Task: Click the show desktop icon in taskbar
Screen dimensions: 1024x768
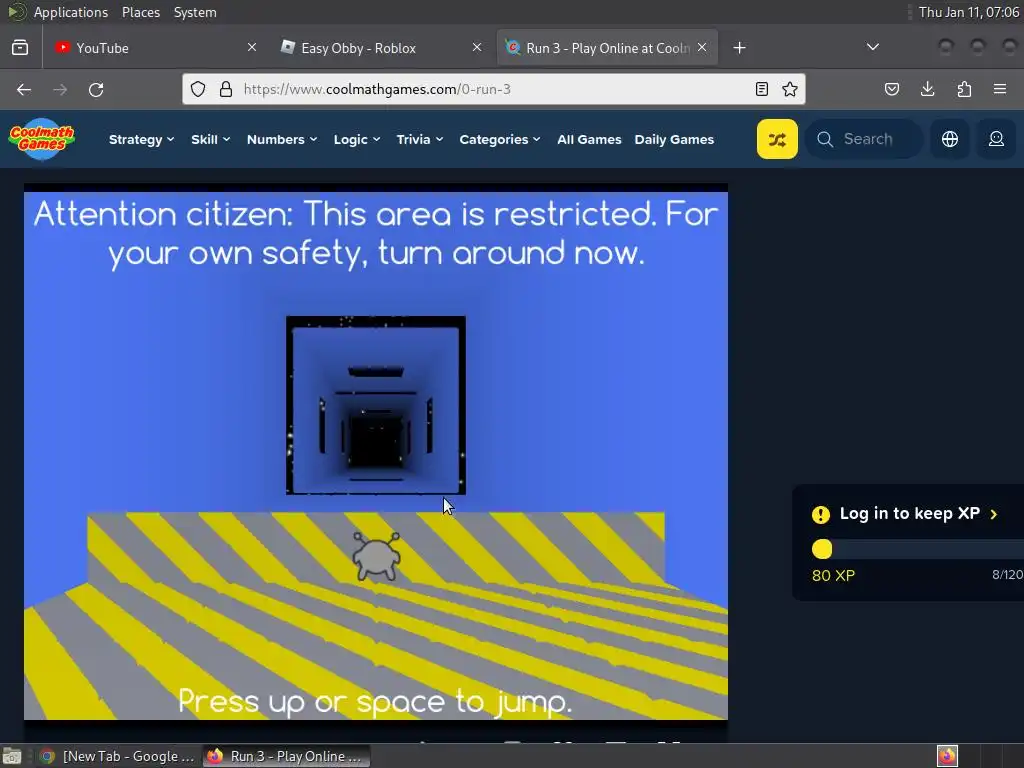Action: pyautogui.click(x=12, y=756)
